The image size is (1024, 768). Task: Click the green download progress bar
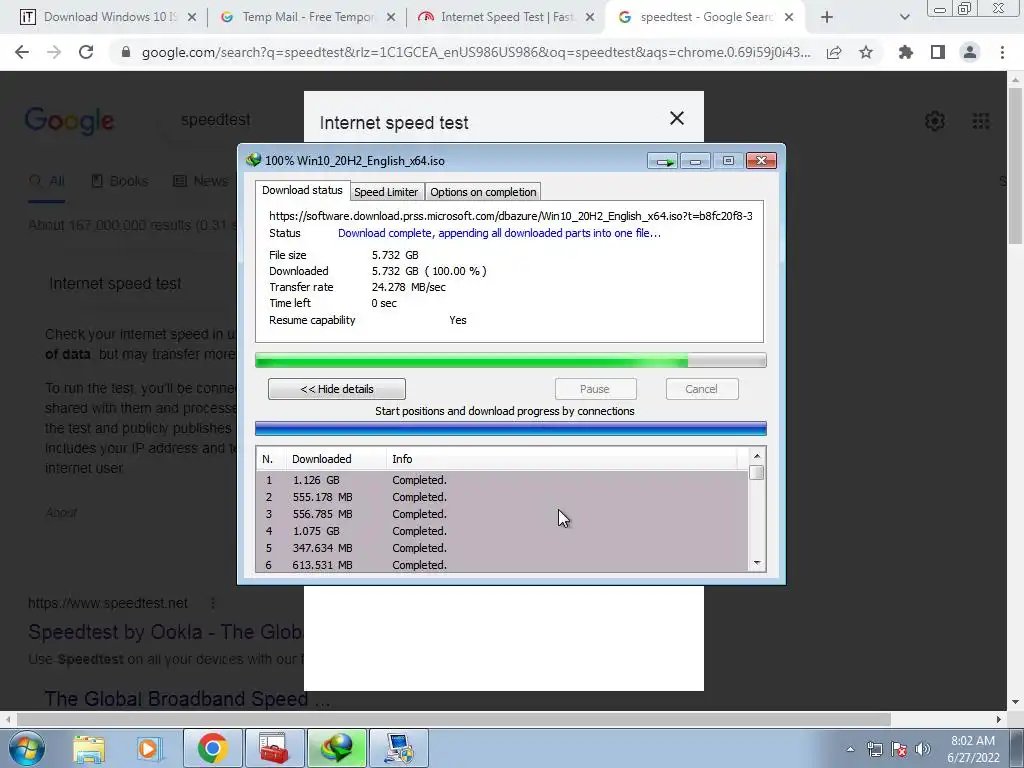[510, 360]
